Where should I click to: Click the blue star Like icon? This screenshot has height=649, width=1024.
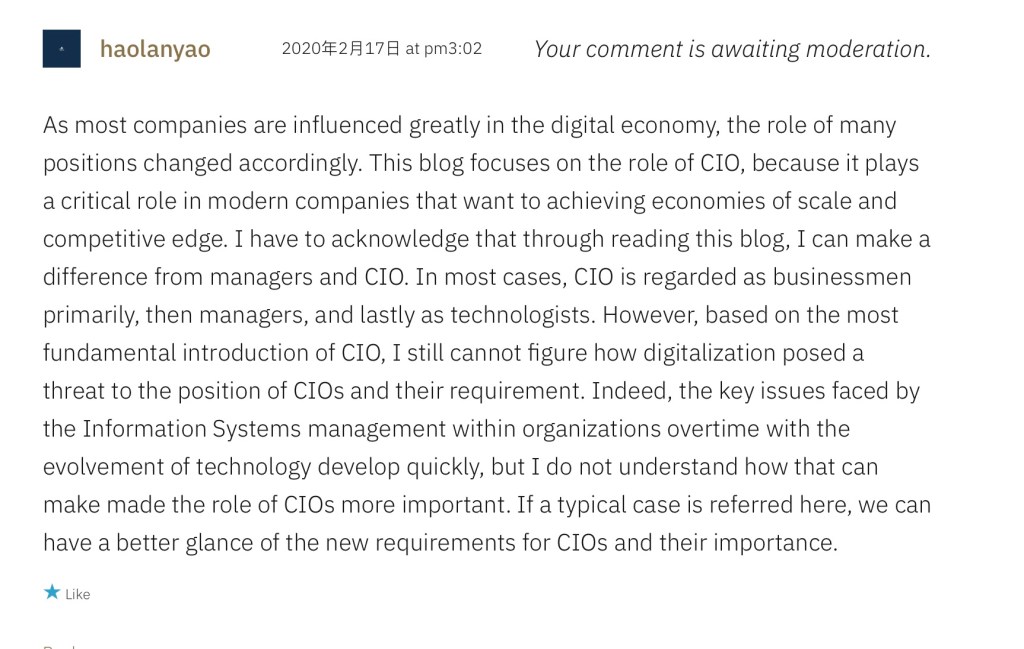coord(52,593)
